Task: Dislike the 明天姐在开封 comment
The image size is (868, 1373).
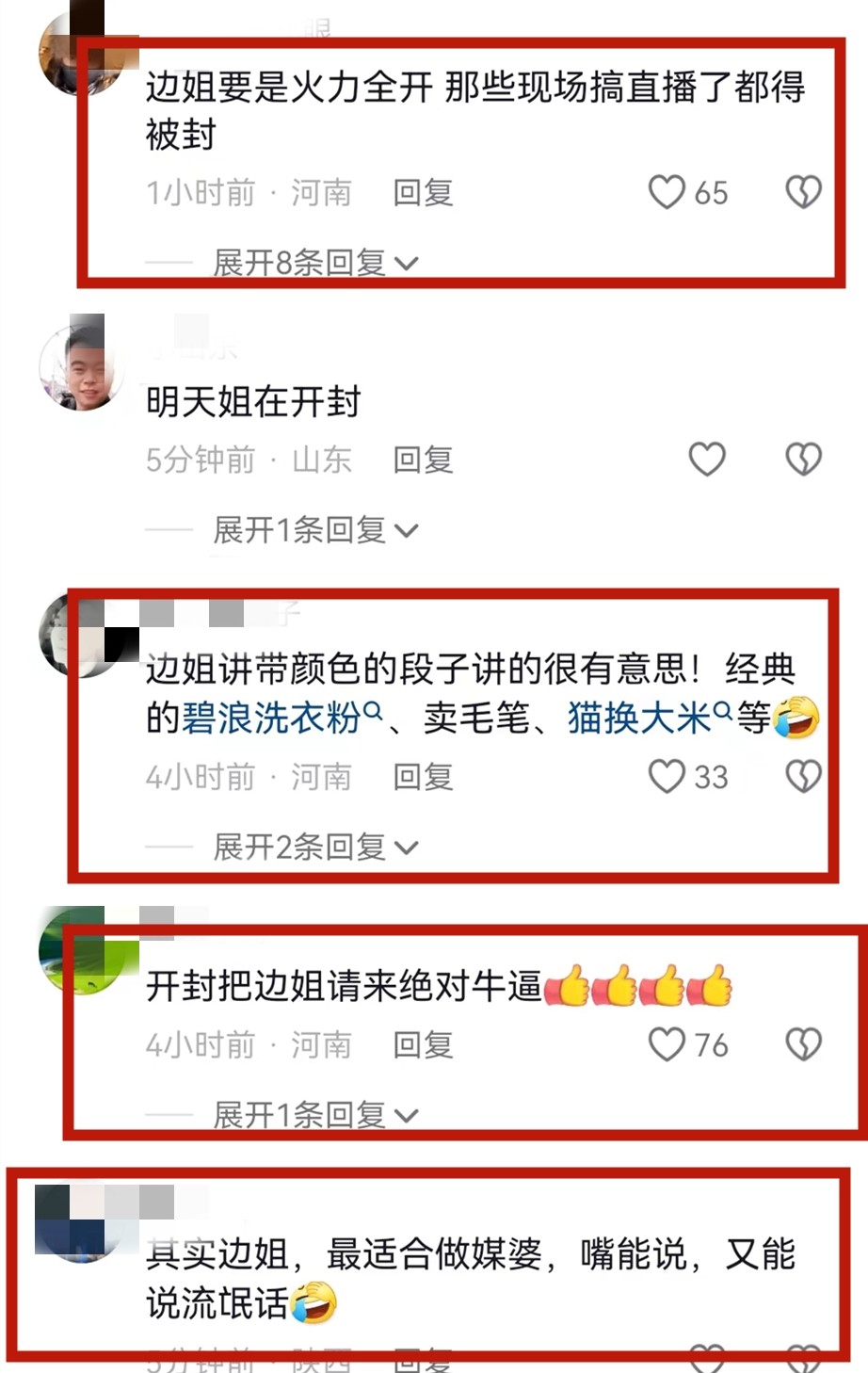Action: click(x=803, y=460)
